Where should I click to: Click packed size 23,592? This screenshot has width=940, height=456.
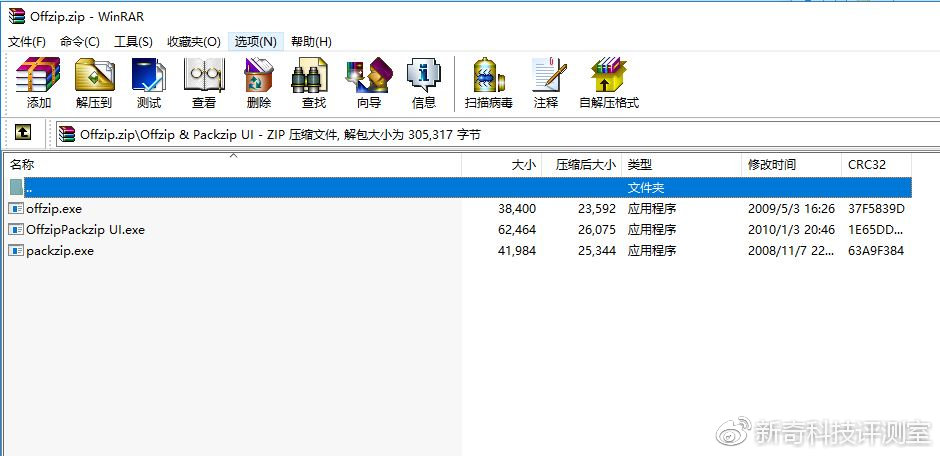pos(597,209)
